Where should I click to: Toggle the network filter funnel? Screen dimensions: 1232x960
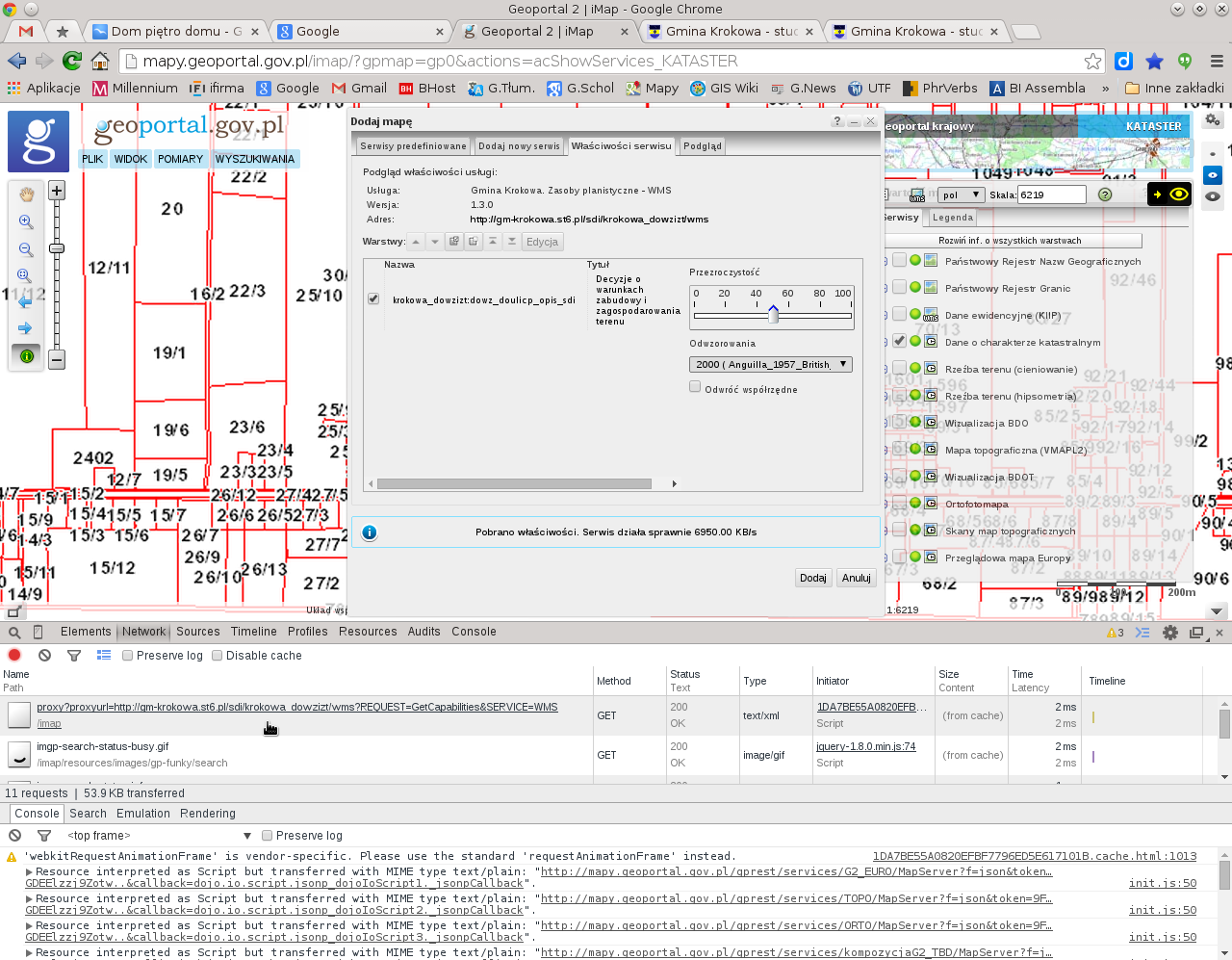[74, 655]
